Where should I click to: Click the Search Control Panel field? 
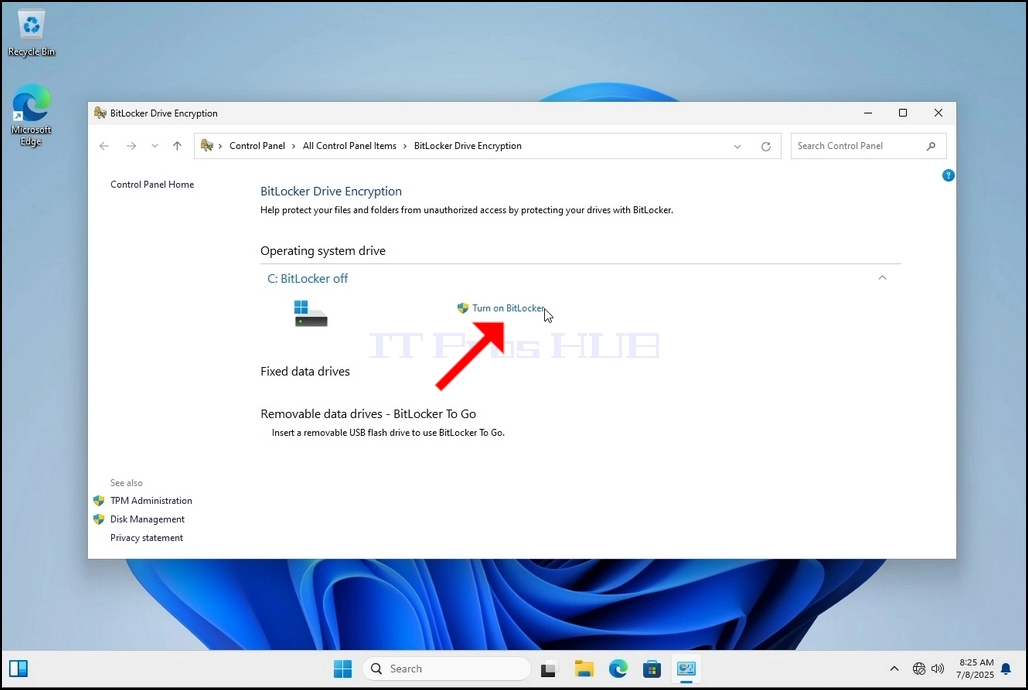coord(868,146)
